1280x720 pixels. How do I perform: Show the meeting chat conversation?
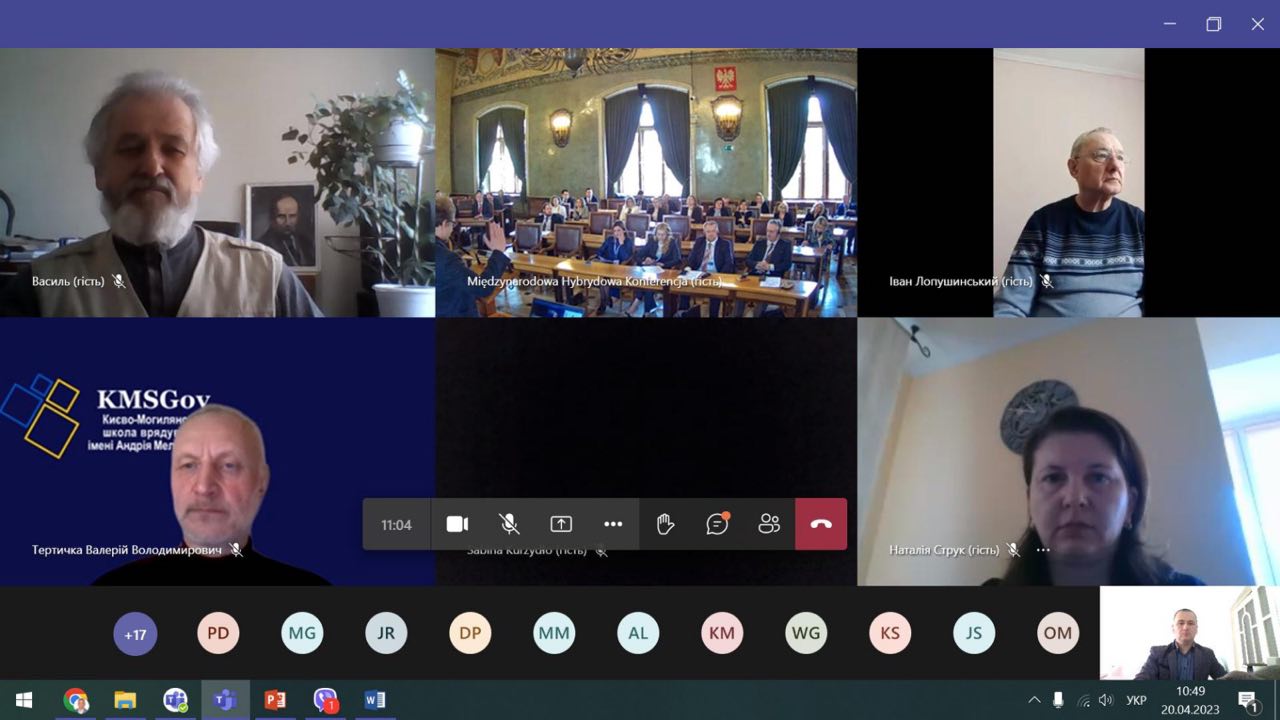coord(717,524)
